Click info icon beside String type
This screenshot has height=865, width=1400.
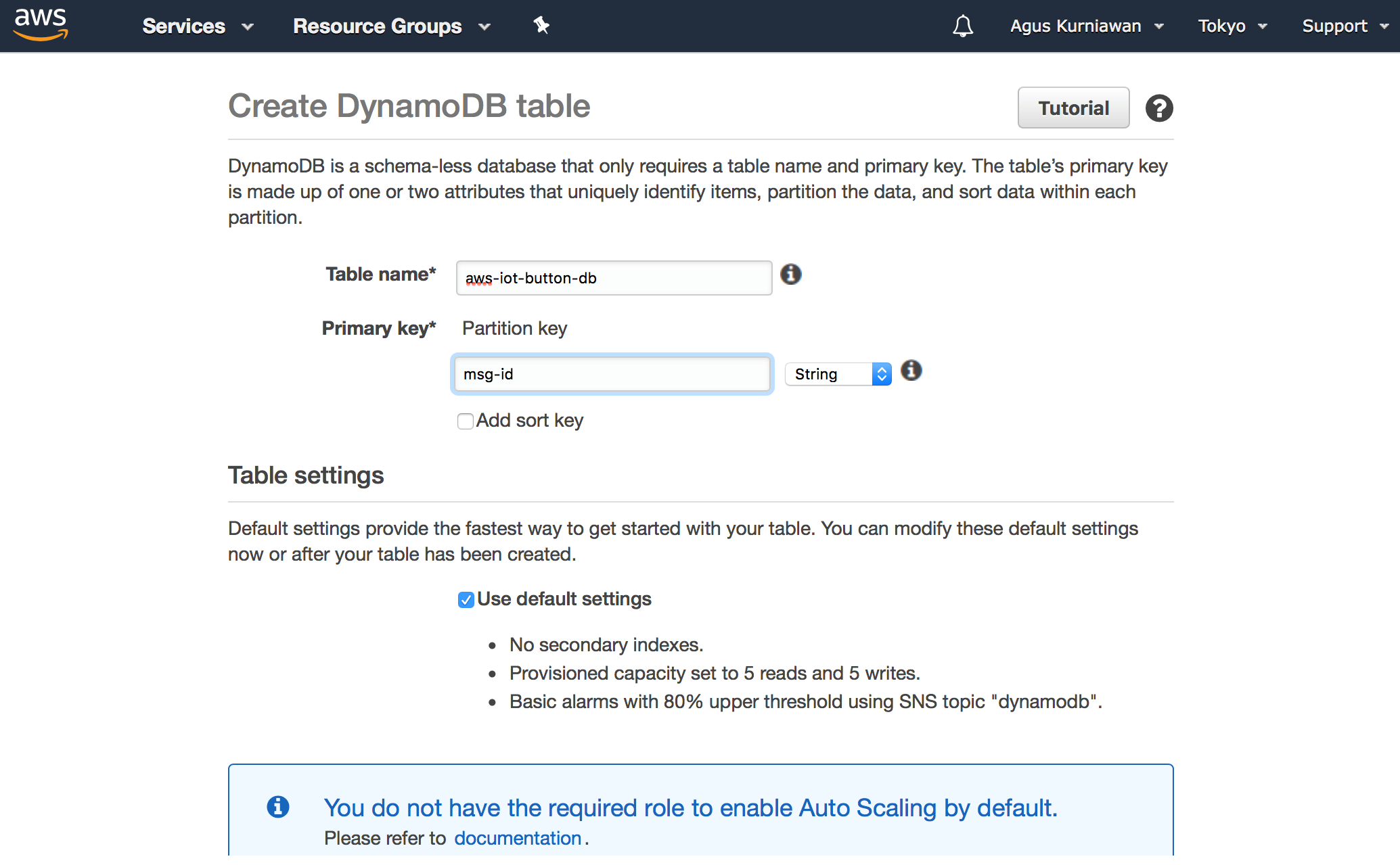911,371
